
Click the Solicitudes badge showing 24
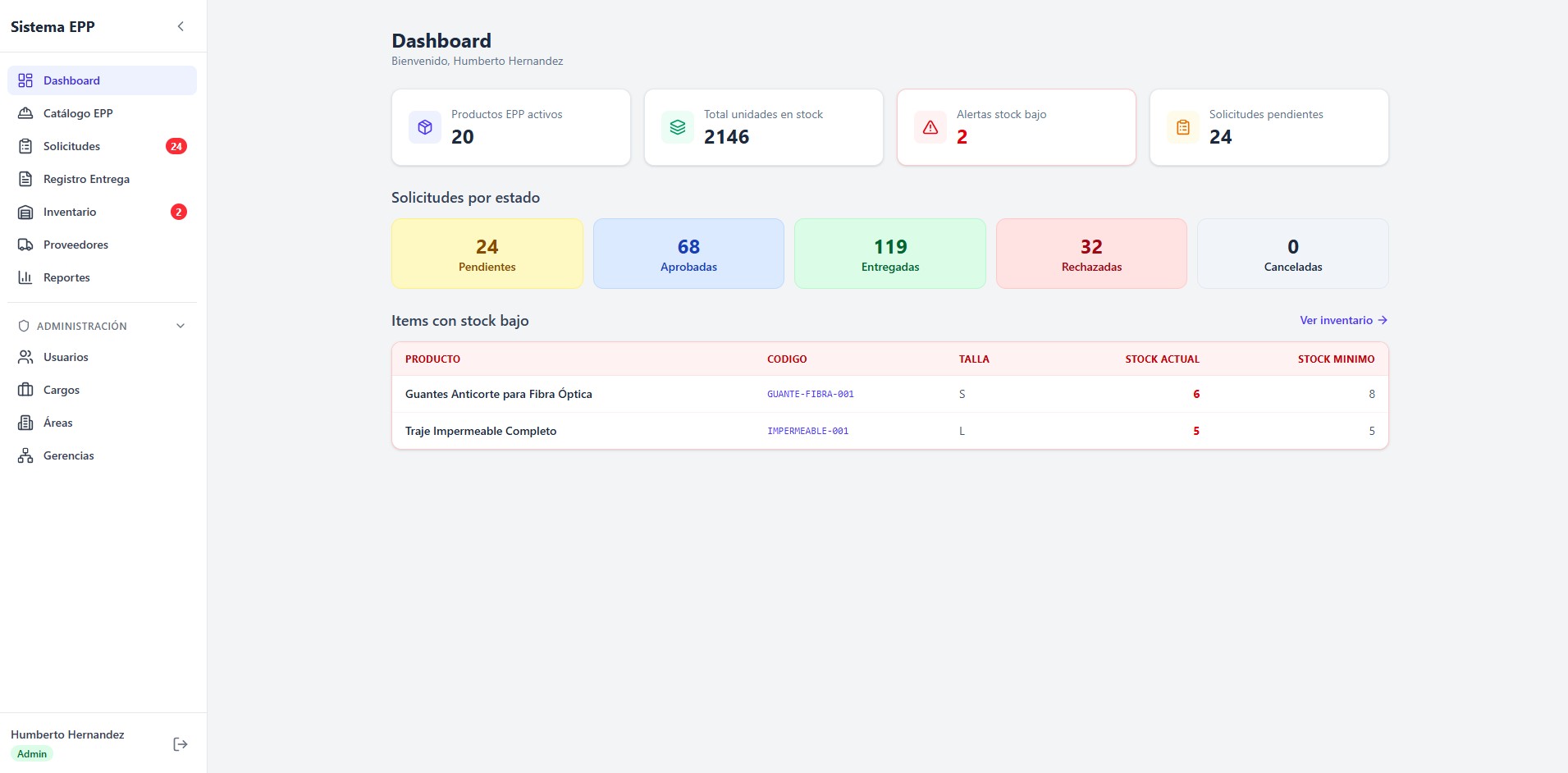tap(176, 145)
